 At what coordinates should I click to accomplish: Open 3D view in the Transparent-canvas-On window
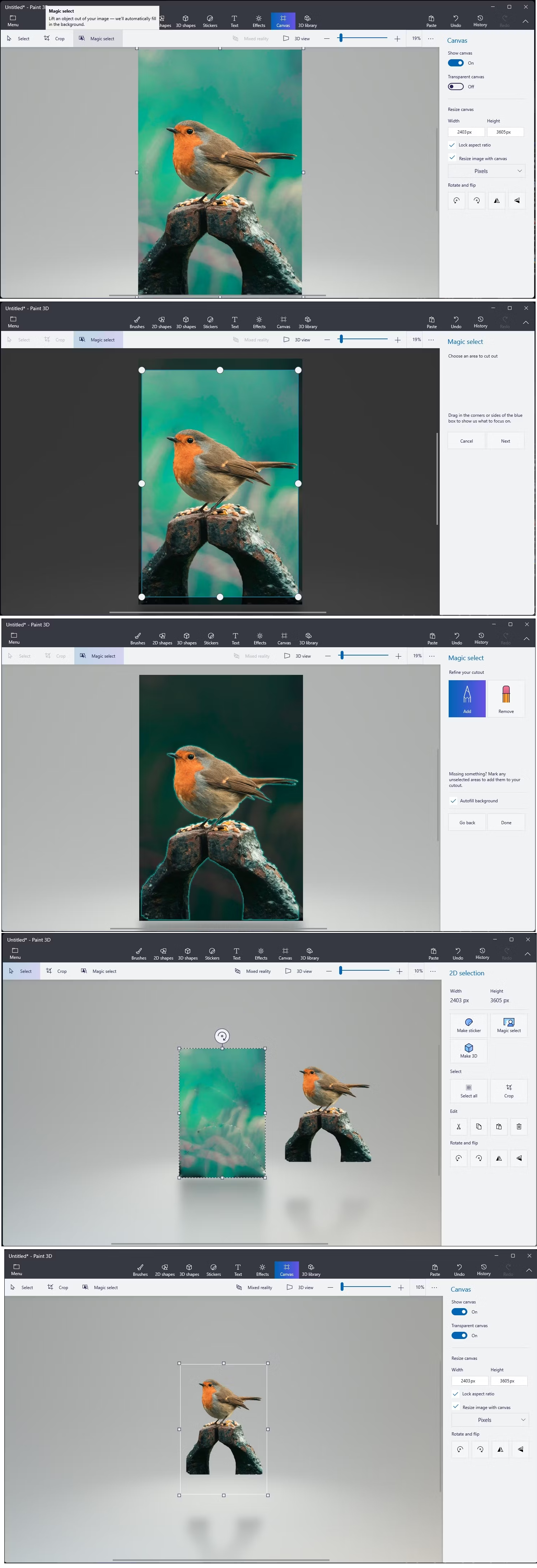click(301, 1287)
